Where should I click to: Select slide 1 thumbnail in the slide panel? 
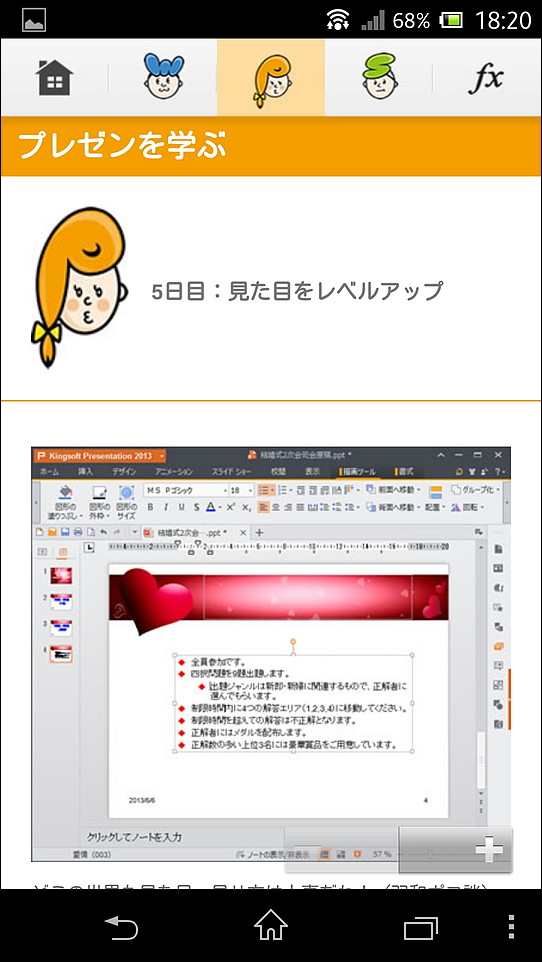click(61, 575)
